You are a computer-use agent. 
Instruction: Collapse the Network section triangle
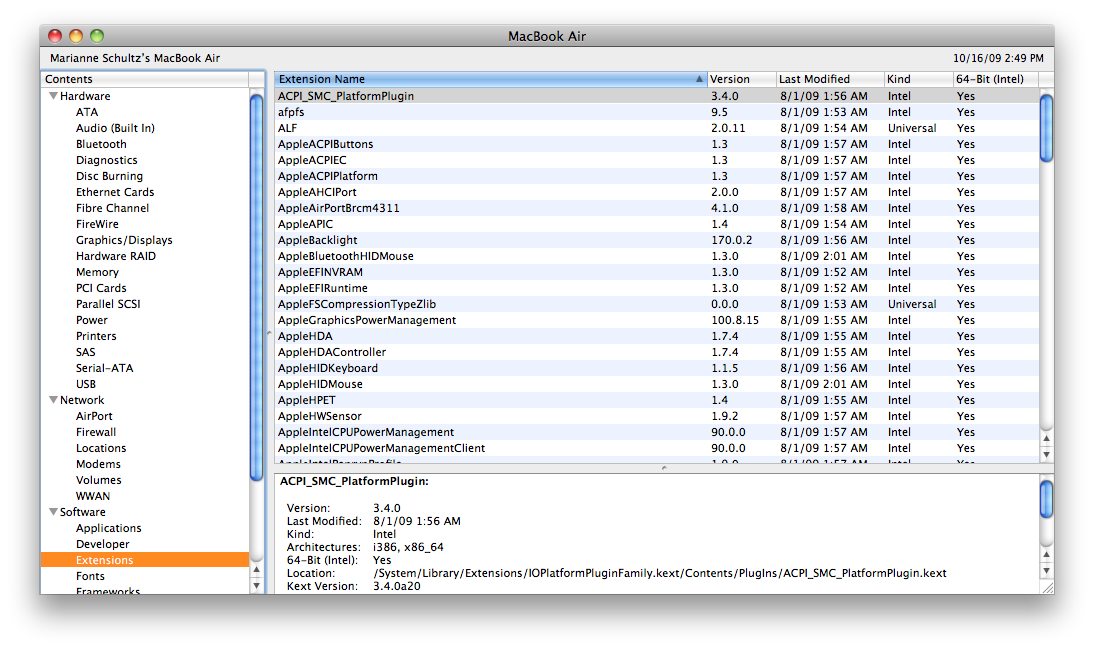(53, 400)
